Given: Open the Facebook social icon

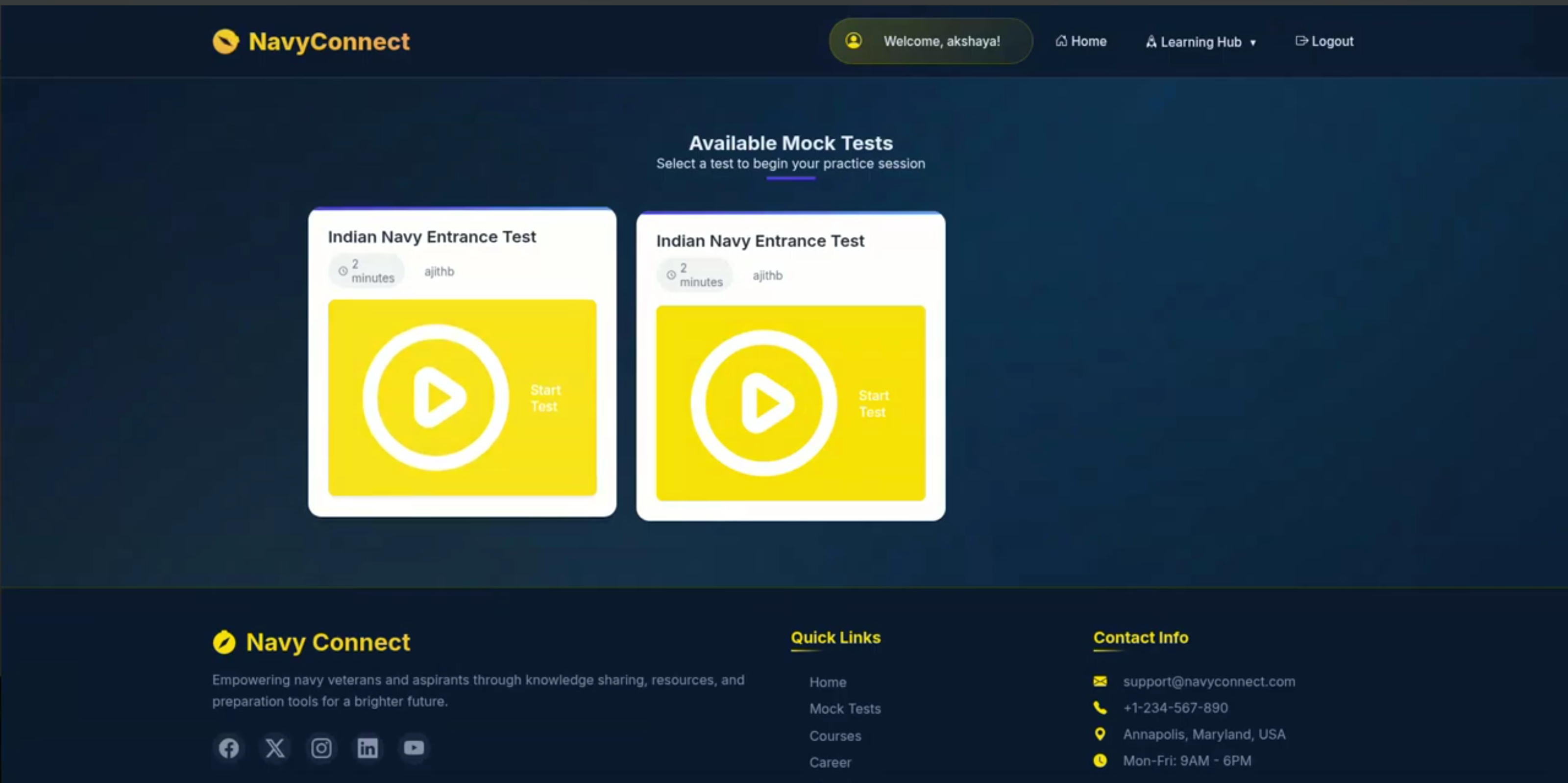Looking at the screenshot, I should 229,748.
